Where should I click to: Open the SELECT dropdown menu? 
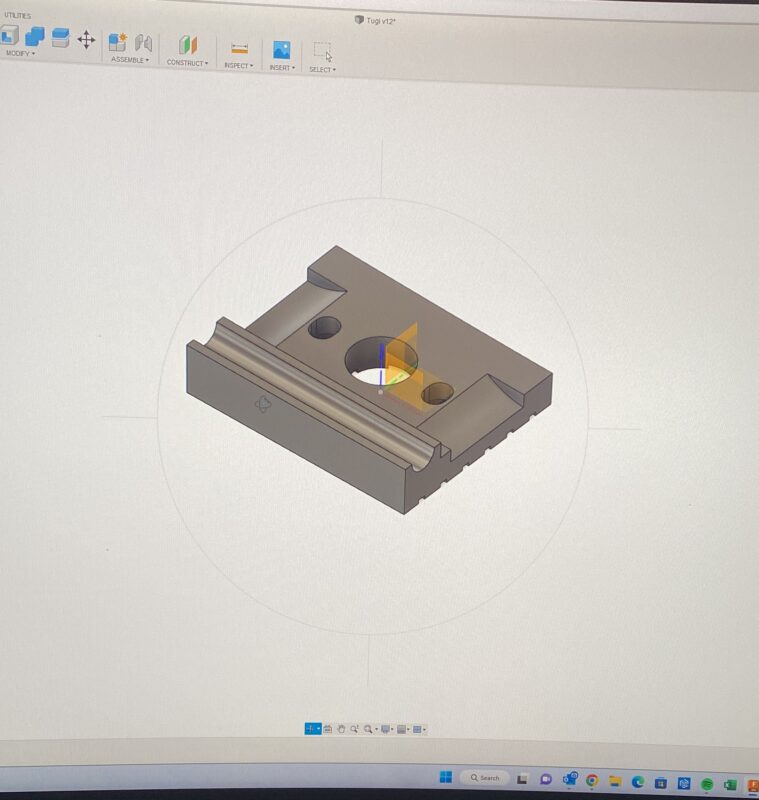coord(322,69)
